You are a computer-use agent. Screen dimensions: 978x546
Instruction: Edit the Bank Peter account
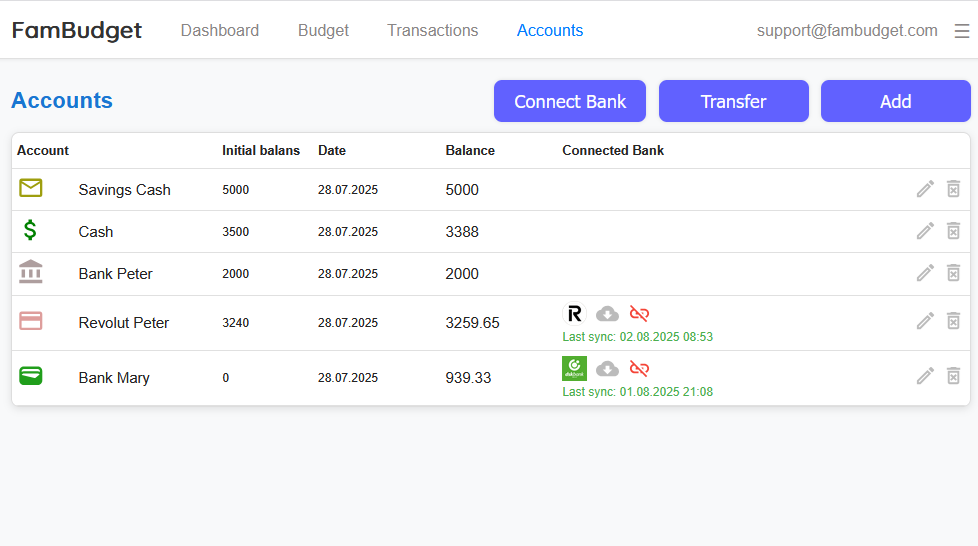925,273
